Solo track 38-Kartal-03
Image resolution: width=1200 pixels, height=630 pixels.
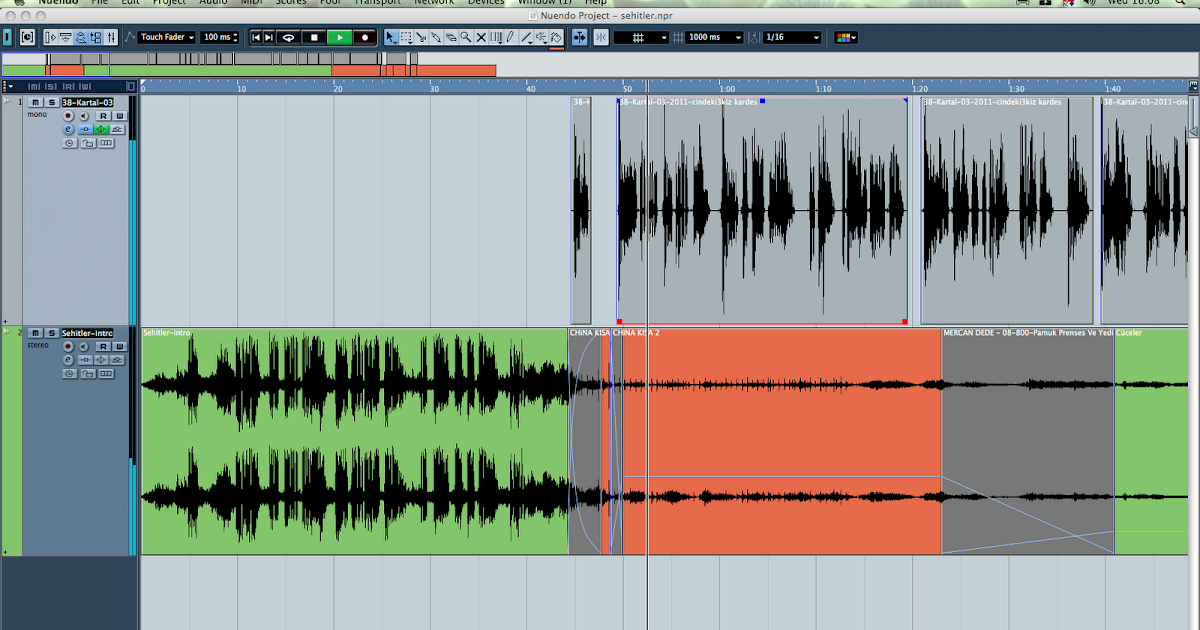(52, 102)
